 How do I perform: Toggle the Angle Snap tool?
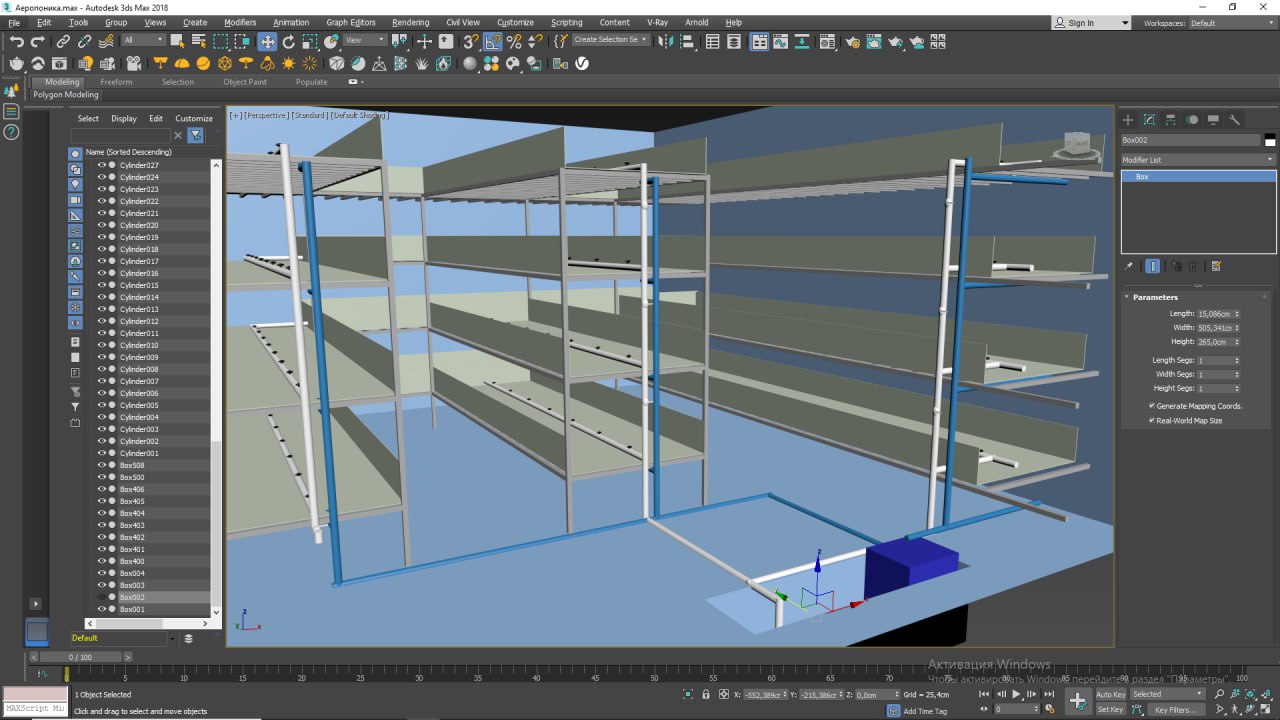click(x=493, y=41)
